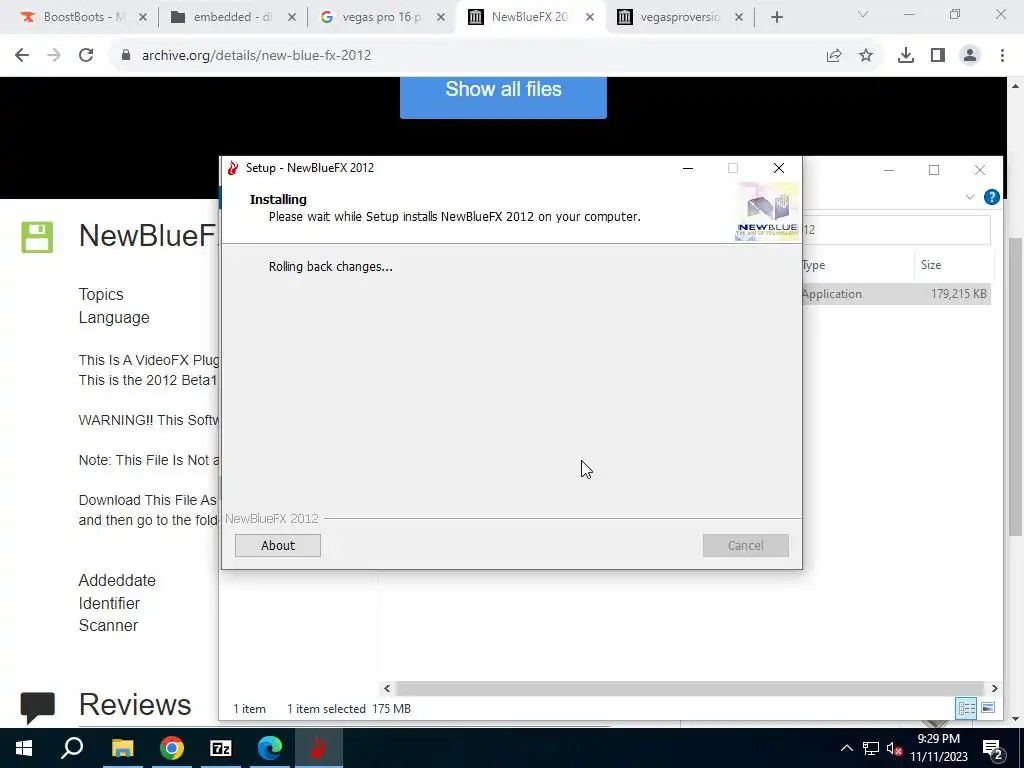Click the muted volume tray icon

(x=894, y=748)
